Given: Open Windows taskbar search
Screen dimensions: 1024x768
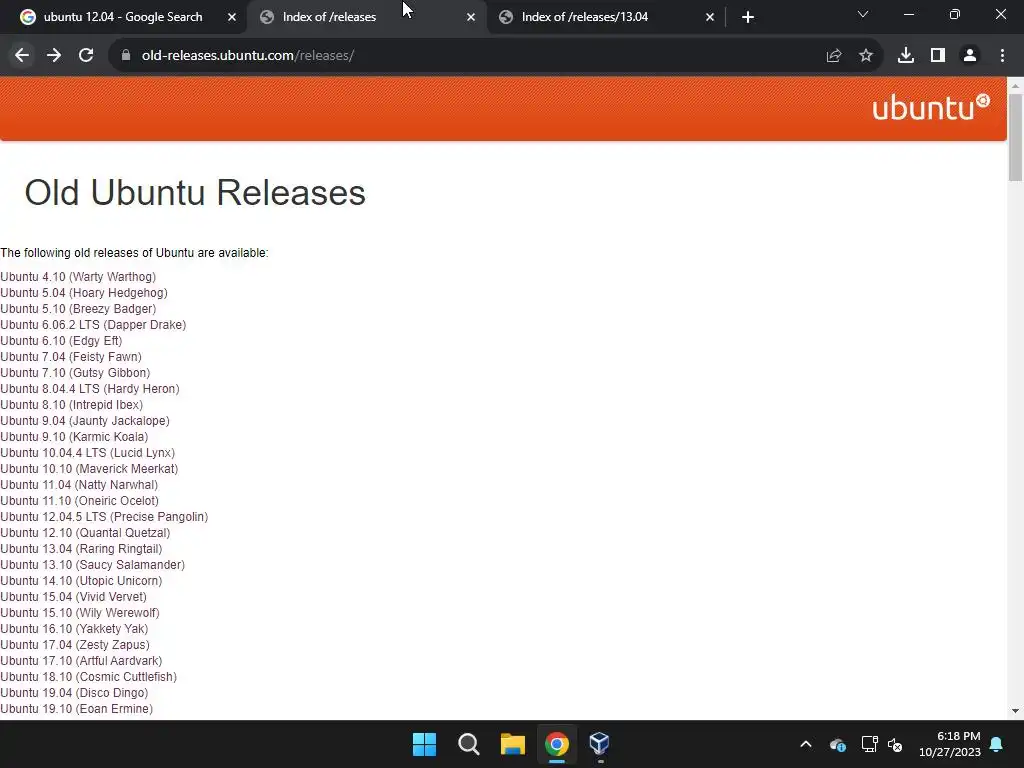Looking at the screenshot, I should (x=469, y=744).
